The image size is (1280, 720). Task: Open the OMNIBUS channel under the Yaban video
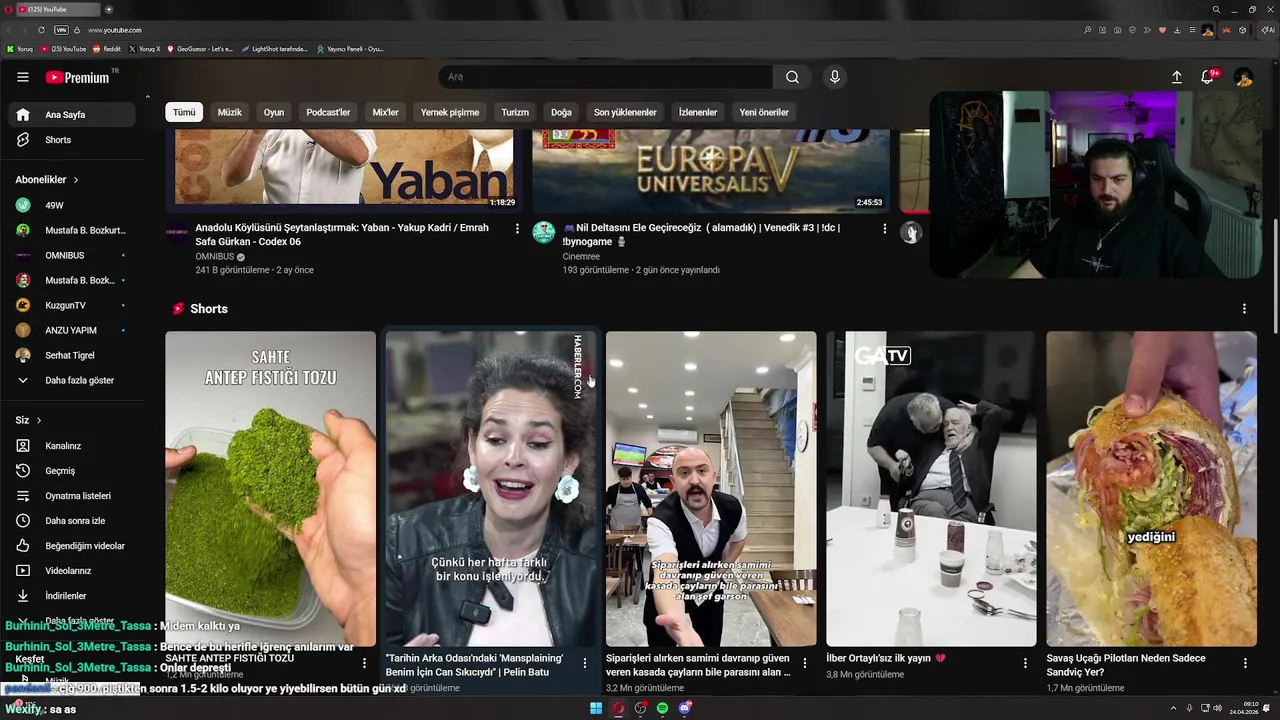coord(215,257)
